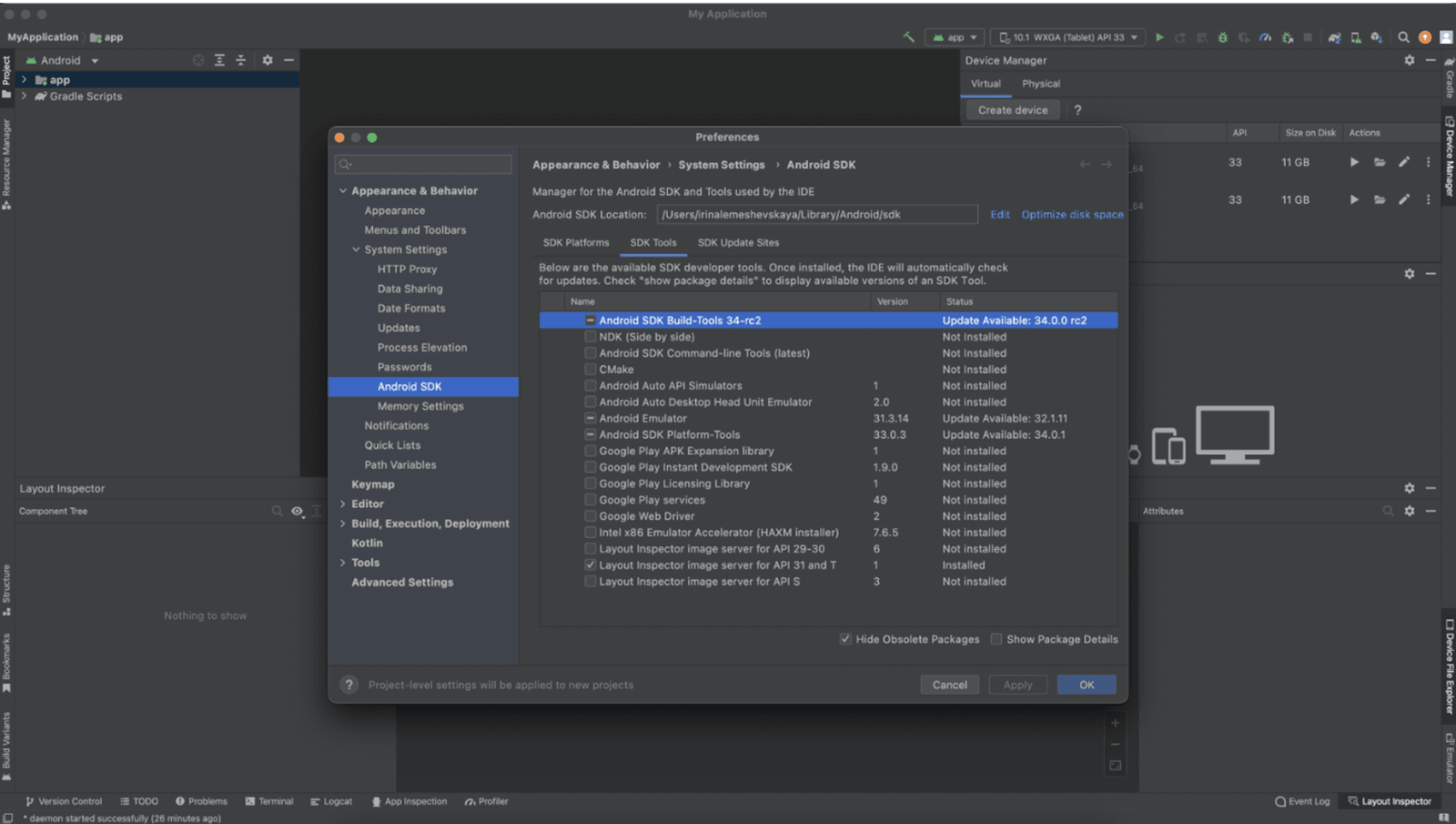Select the SDK Tools tab
This screenshot has width=1456, height=824.
[653, 243]
